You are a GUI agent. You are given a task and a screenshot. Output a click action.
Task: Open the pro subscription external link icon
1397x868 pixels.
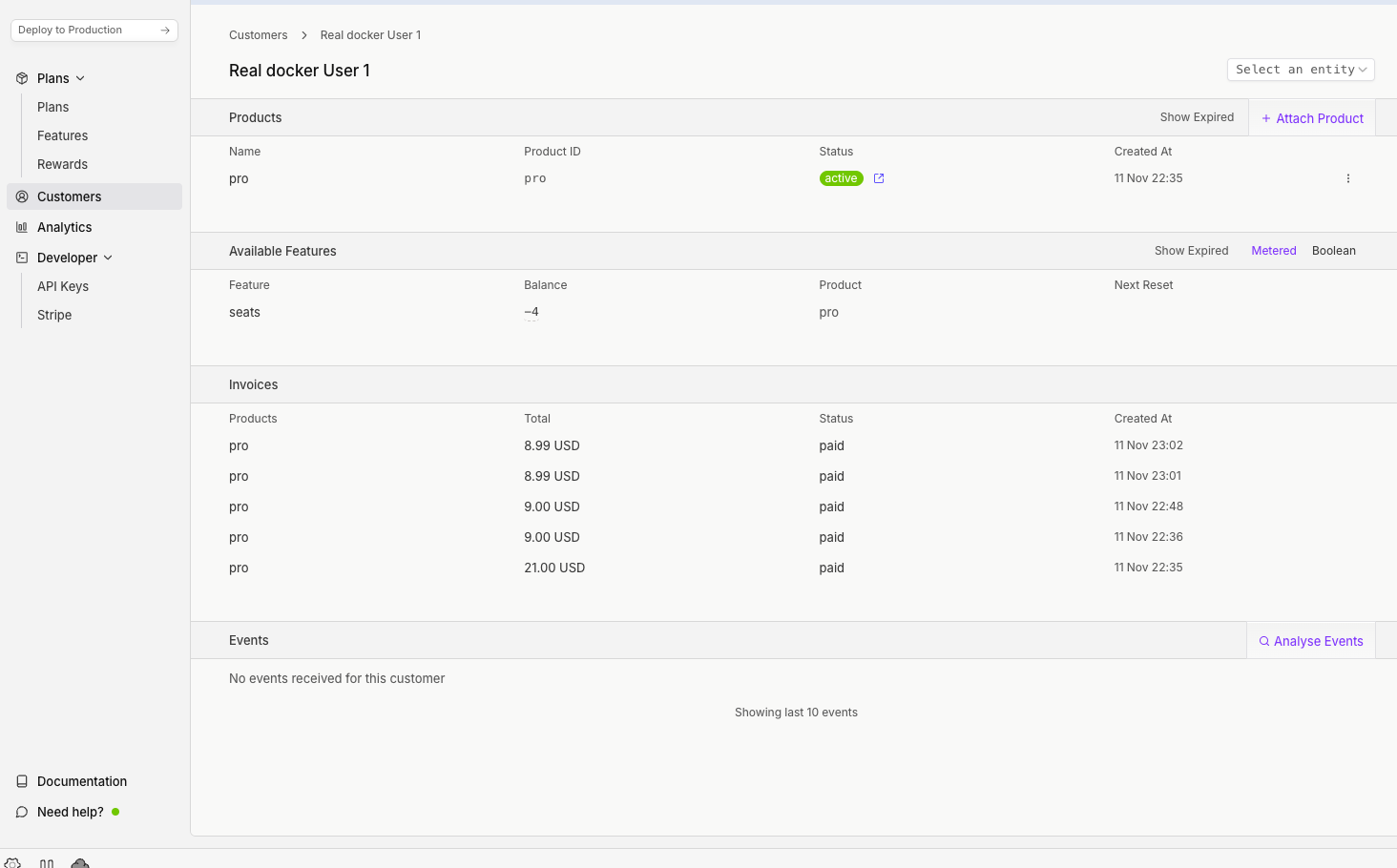point(879,178)
